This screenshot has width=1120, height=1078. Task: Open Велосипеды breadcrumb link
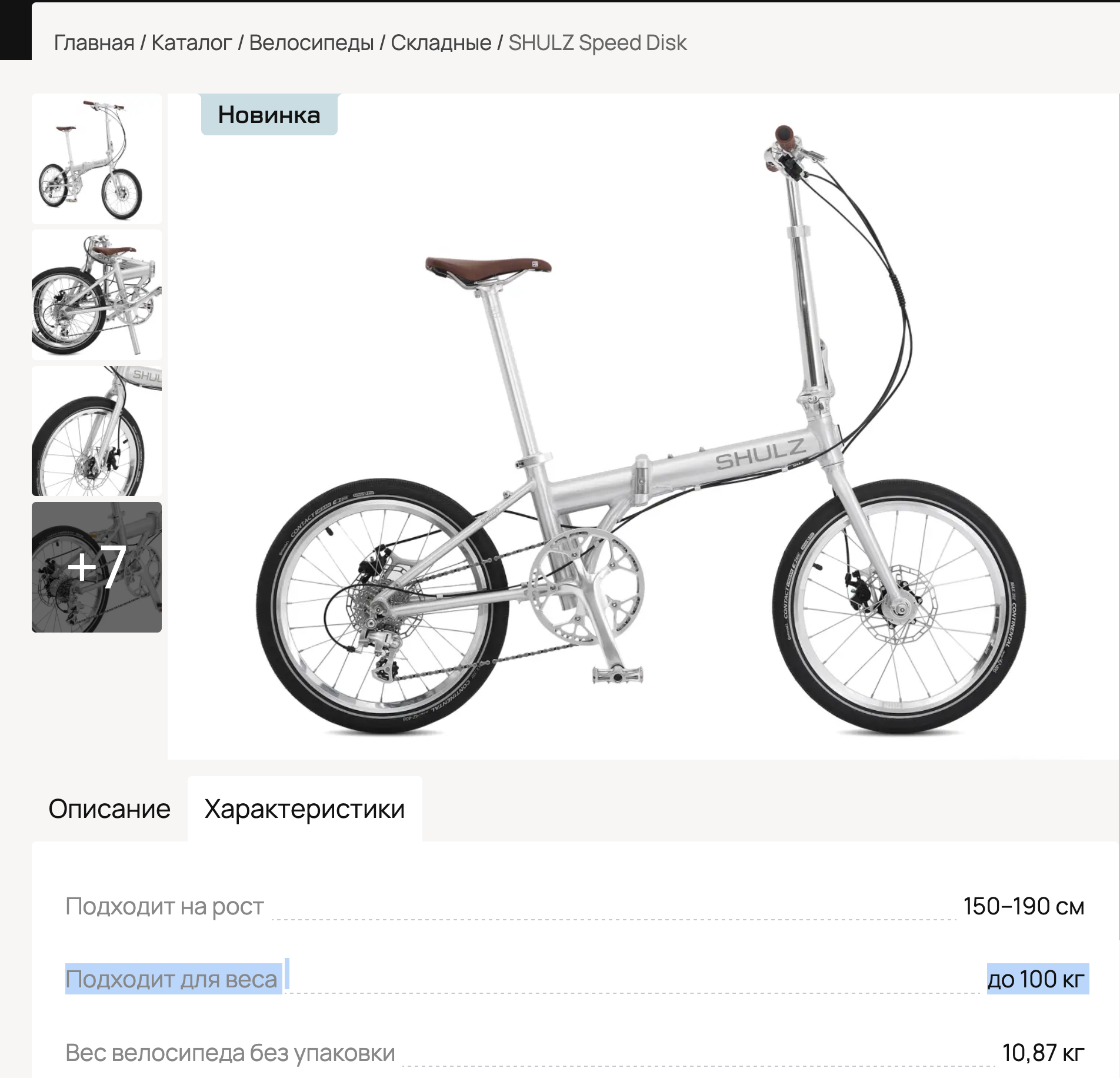click(x=312, y=43)
